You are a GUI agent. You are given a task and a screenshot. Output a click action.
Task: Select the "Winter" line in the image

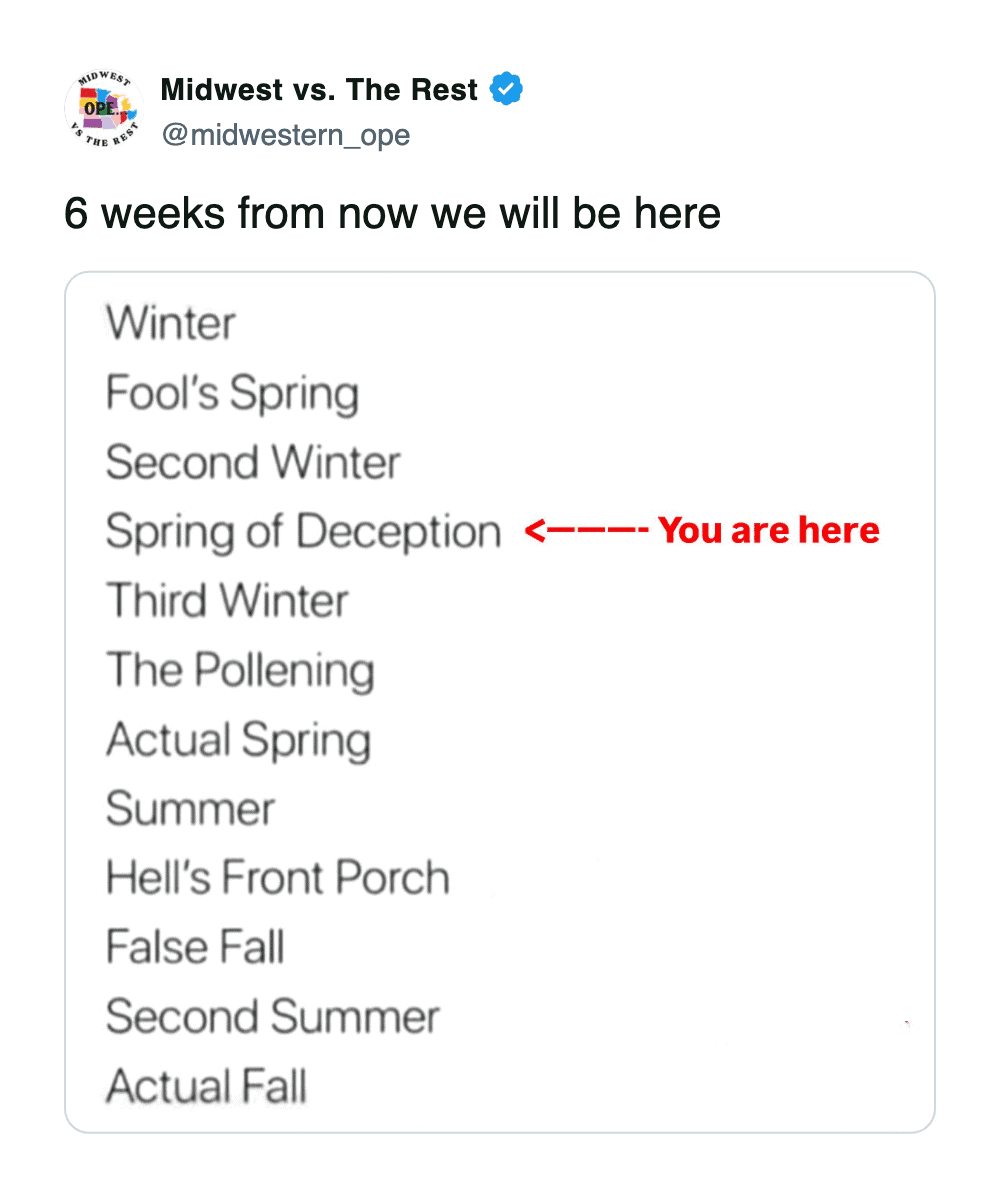pyautogui.click(x=171, y=323)
